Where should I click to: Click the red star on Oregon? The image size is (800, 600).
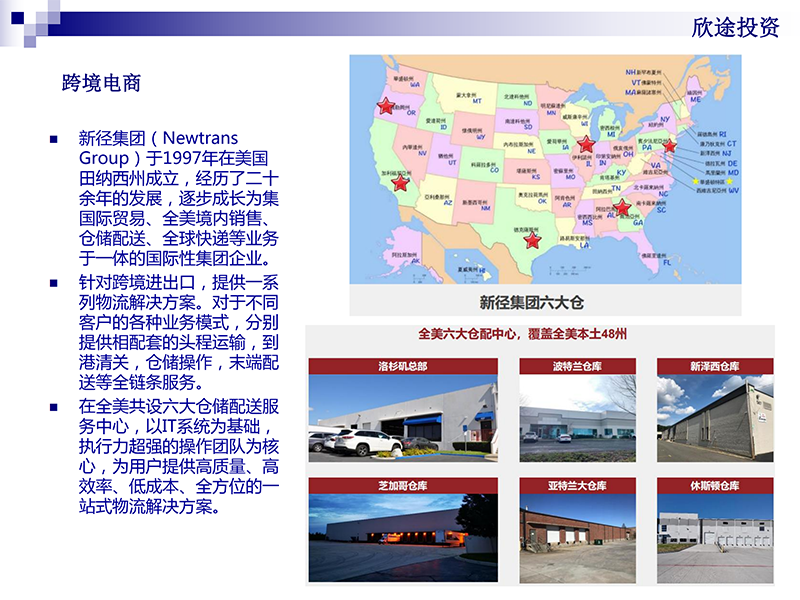click(386, 106)
